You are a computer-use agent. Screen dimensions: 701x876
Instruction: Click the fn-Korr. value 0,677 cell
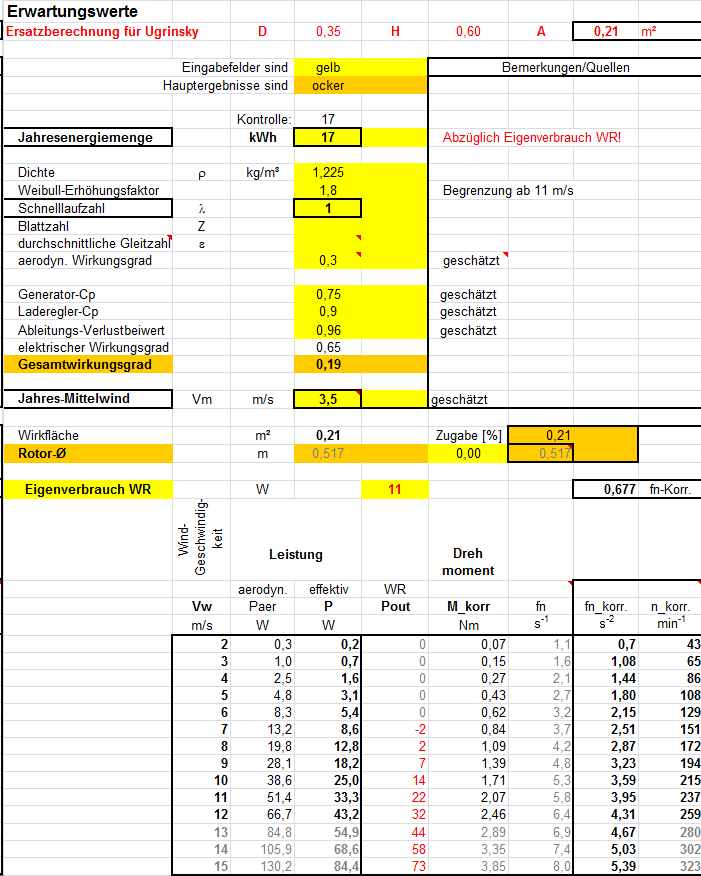pyautogui.click(x=605, y=489)
